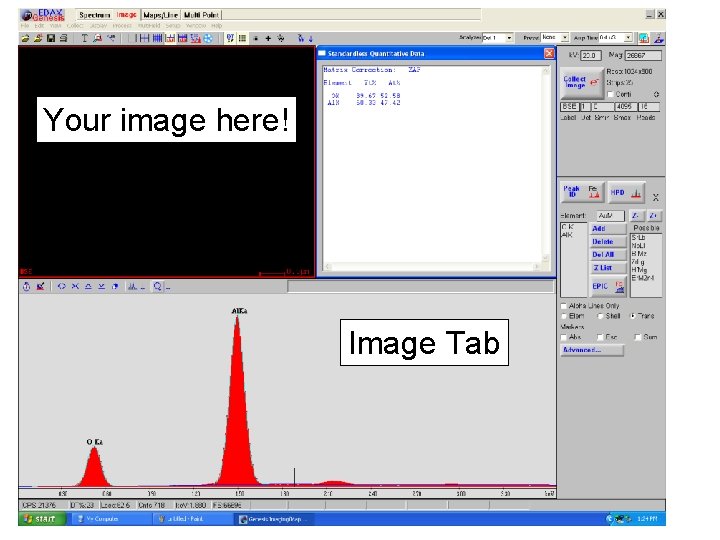Click the Del All button
This screenshot has width=720, height=540.
pos(608,255)
